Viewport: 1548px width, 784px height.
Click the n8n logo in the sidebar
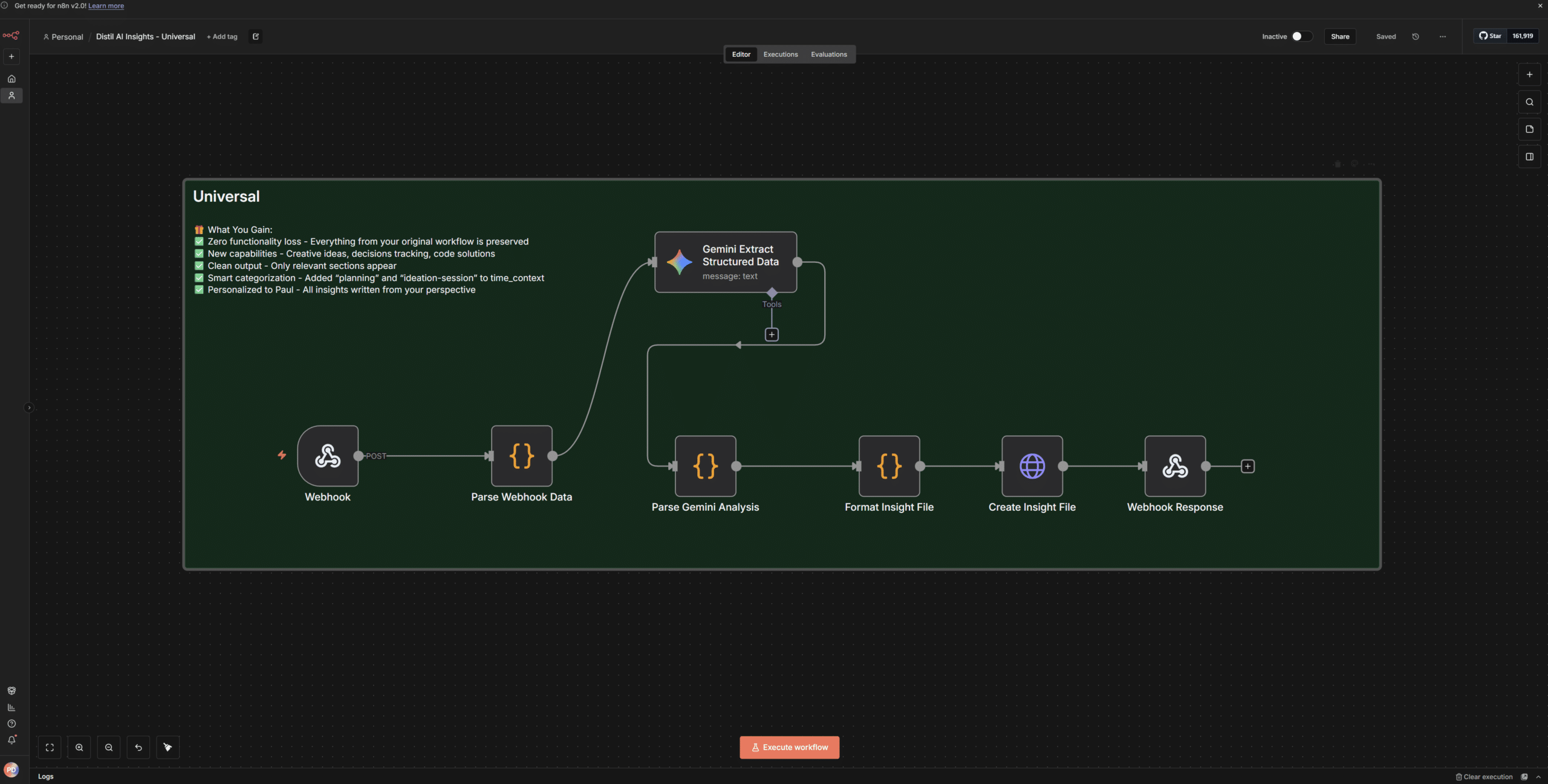tap(11, 36)
